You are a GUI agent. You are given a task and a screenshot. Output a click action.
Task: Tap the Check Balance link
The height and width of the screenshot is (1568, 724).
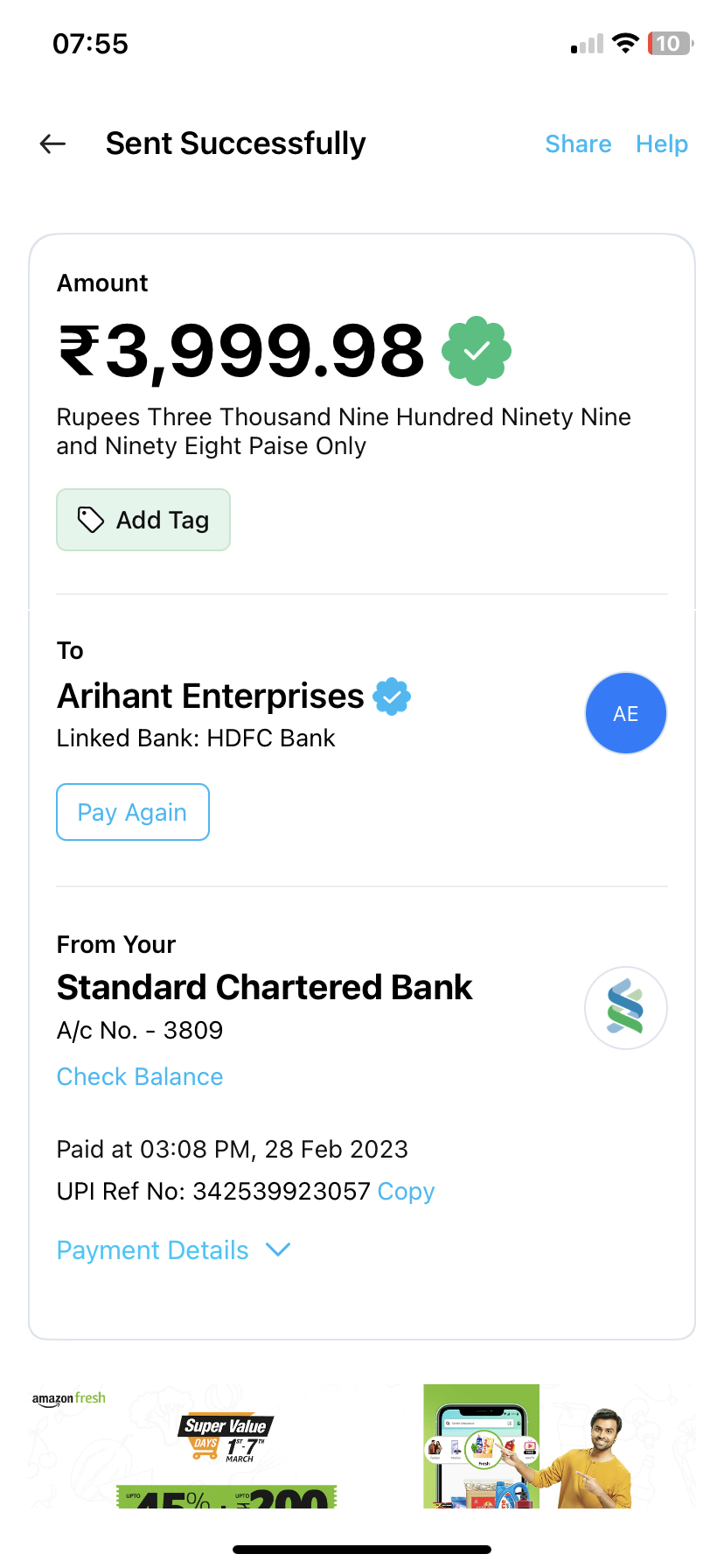pyautogui.click(x=140, y=1076)
